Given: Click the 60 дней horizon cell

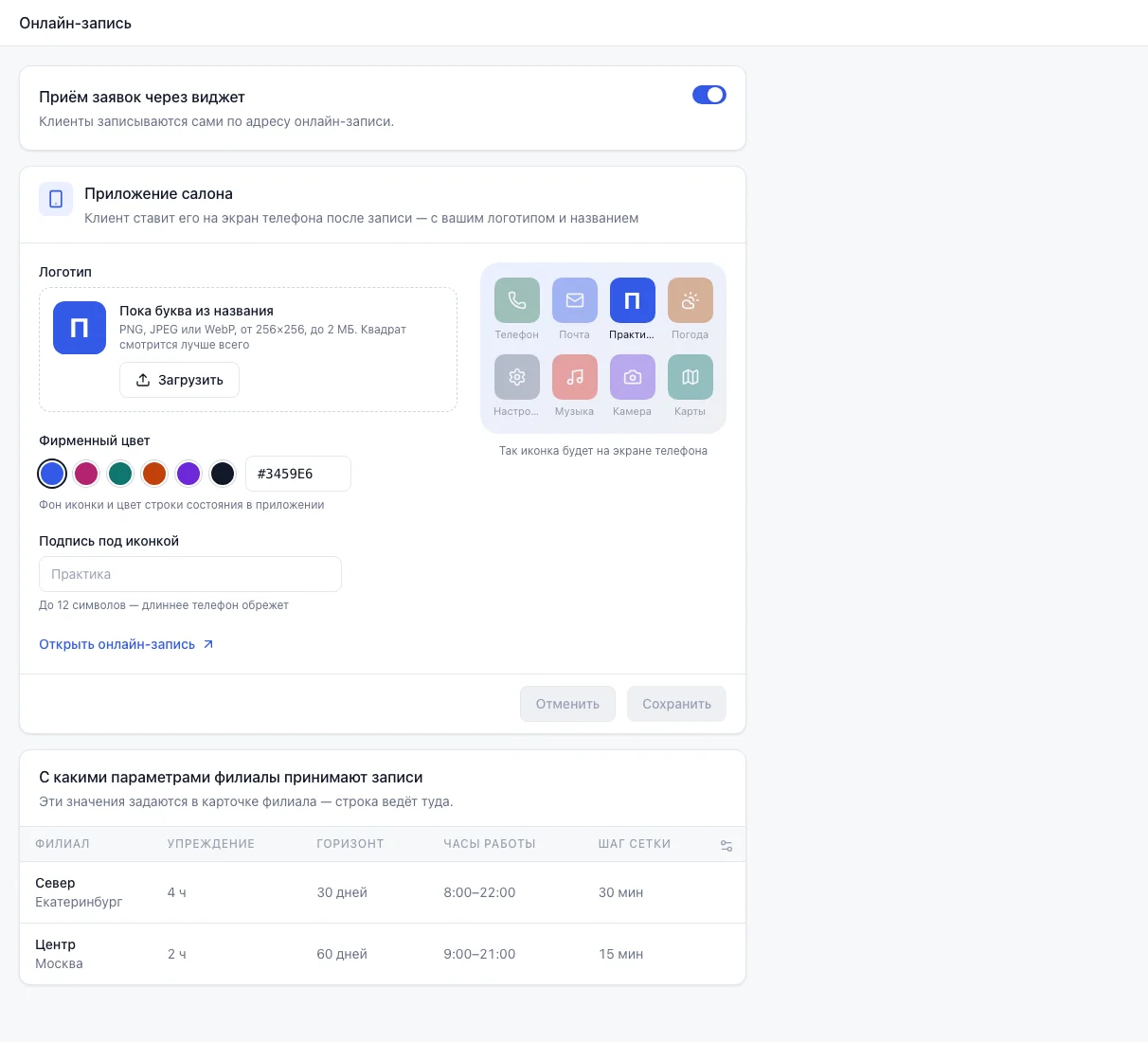Looking at the screenshot, I should tap(342, 954).
